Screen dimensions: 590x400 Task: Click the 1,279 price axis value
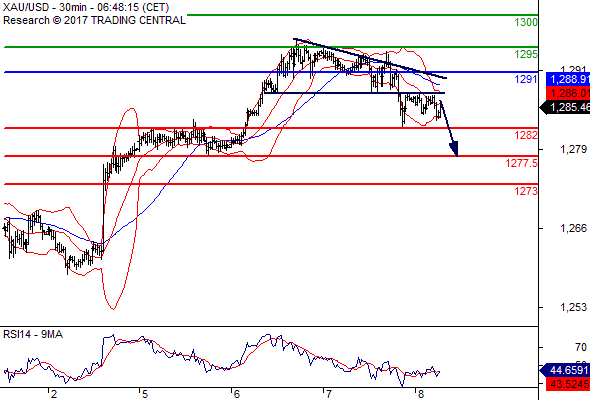pyautogui.click(x=573, y=149)
